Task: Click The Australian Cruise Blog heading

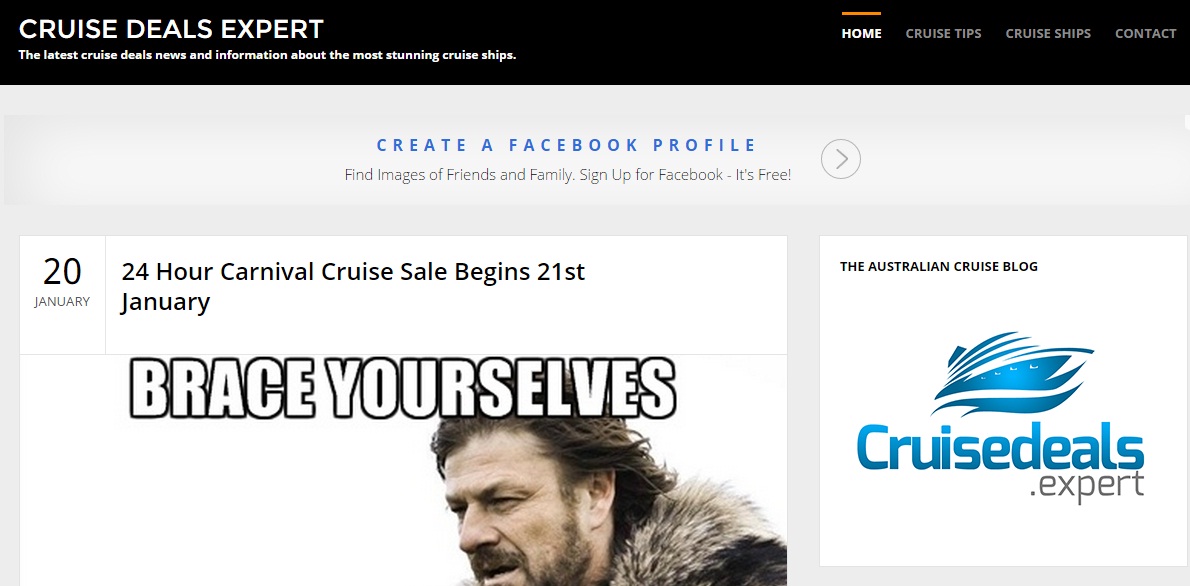Action: pos(939,266)
